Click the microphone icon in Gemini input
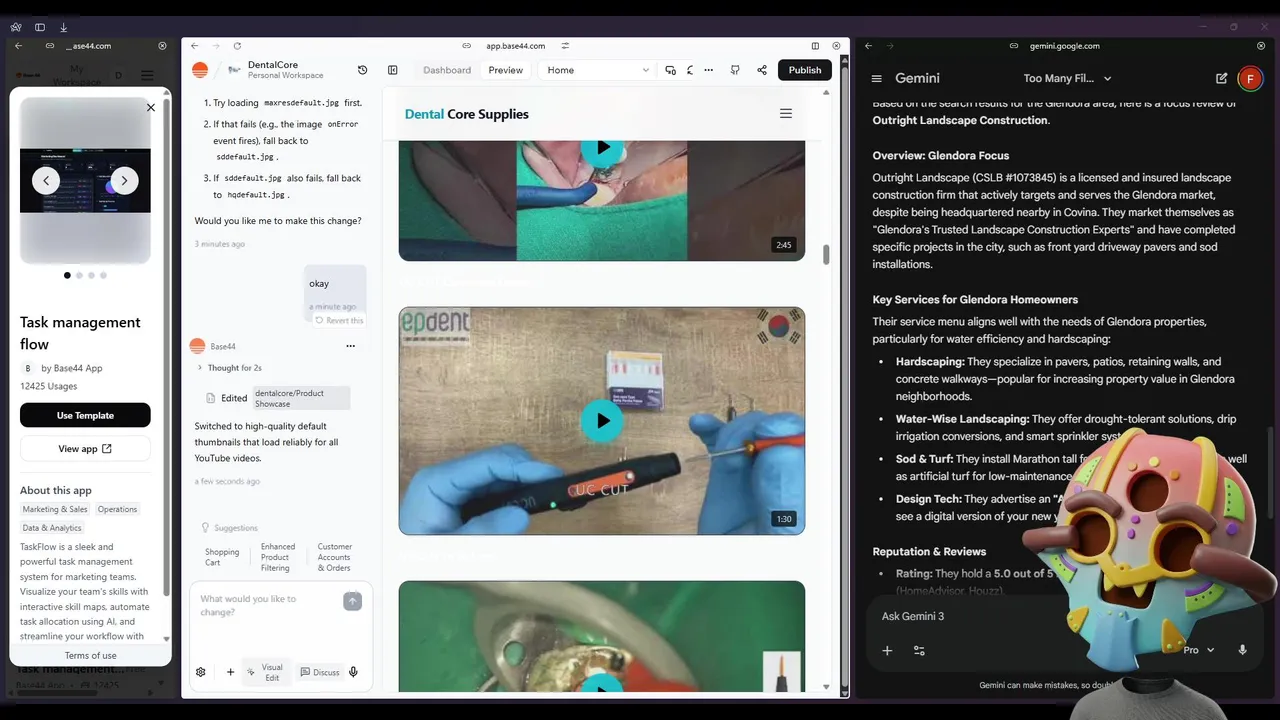The image size is (1280, 720). pos(1242,650)
